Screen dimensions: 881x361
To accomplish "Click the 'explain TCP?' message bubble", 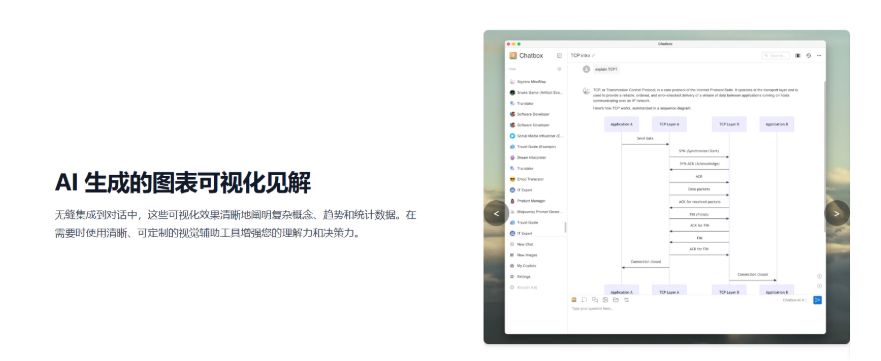I will point(606,69).
